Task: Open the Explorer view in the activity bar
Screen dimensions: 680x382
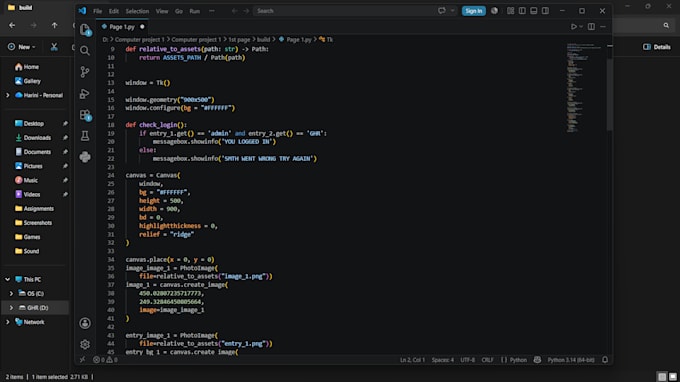Action: click(85, 29)
